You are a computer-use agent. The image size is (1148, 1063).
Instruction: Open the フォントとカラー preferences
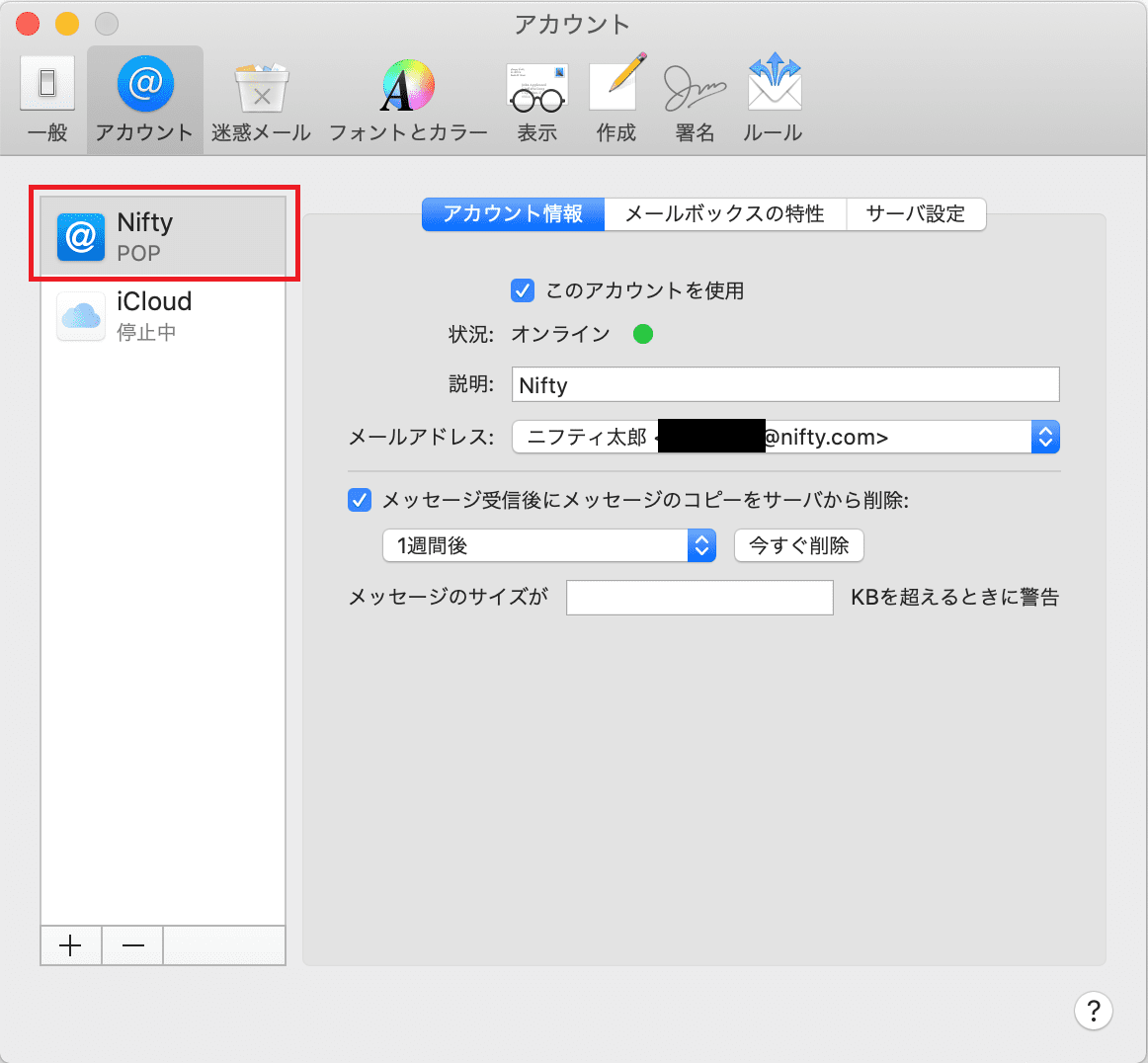[x=408, y=100]
